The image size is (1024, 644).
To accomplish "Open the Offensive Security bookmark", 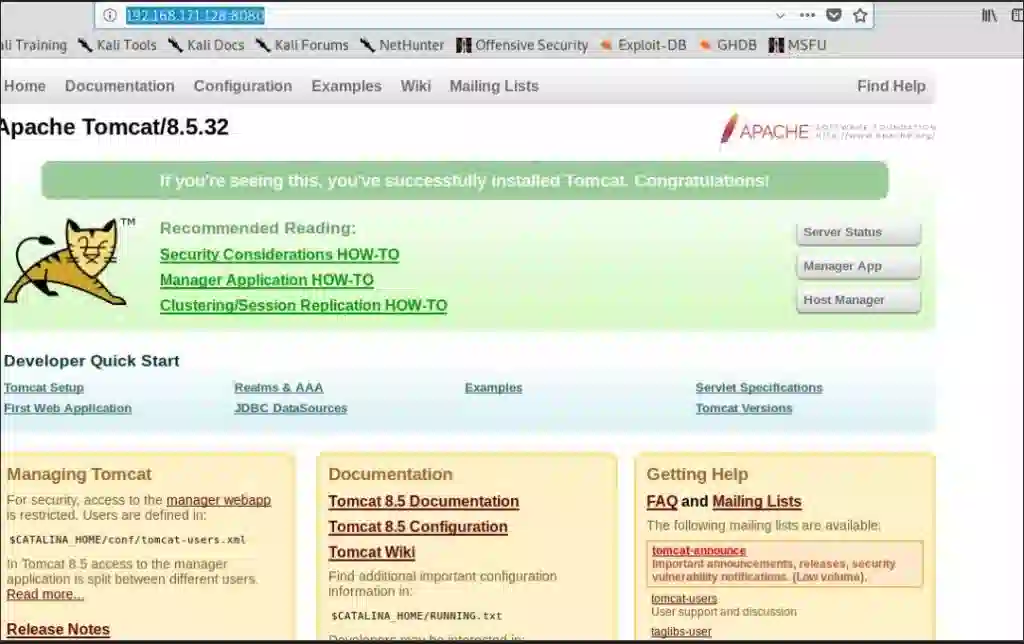I will coord(522,45).
